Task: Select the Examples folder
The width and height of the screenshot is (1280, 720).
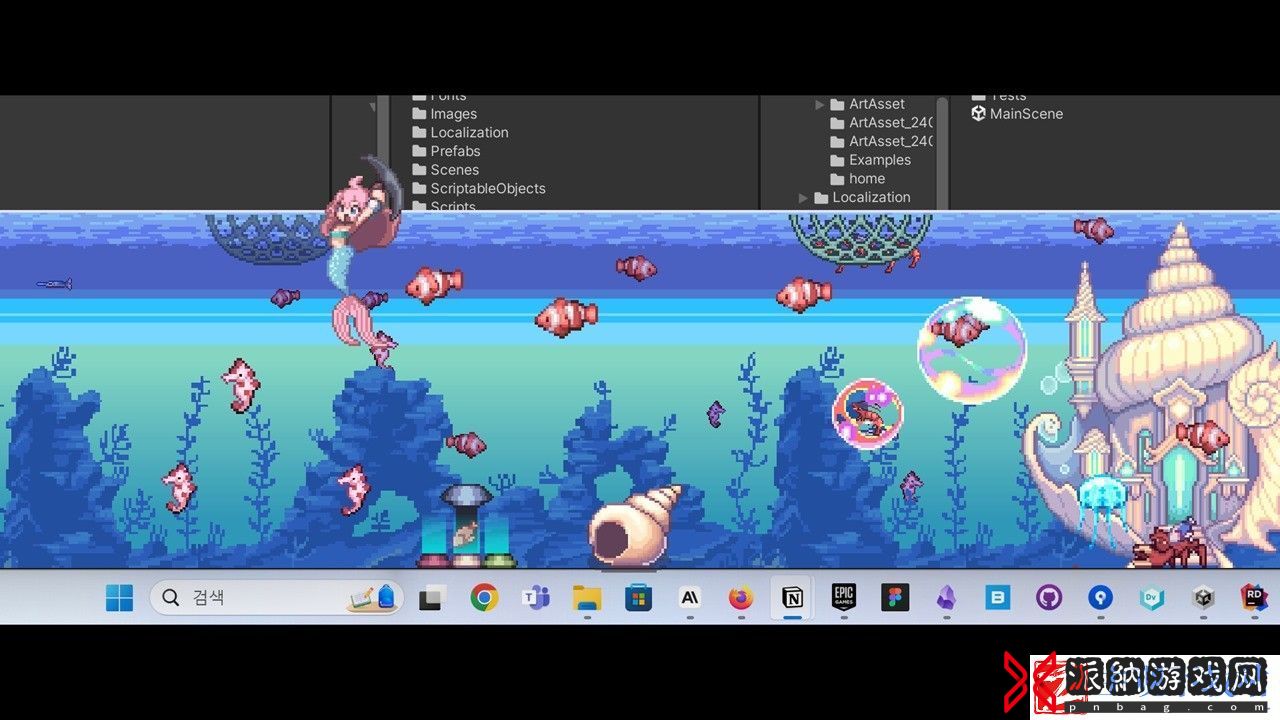Action: 870,160
